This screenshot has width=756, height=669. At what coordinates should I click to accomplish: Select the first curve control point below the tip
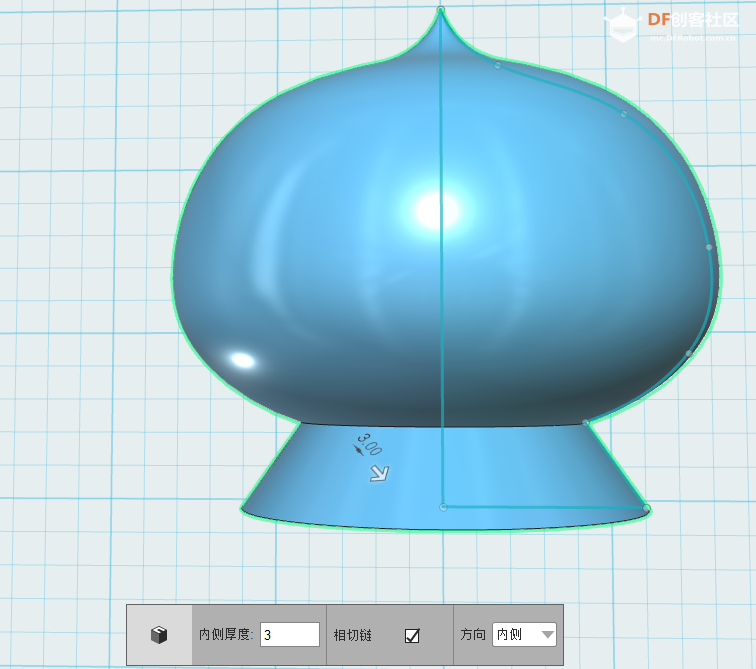[497, 66]
